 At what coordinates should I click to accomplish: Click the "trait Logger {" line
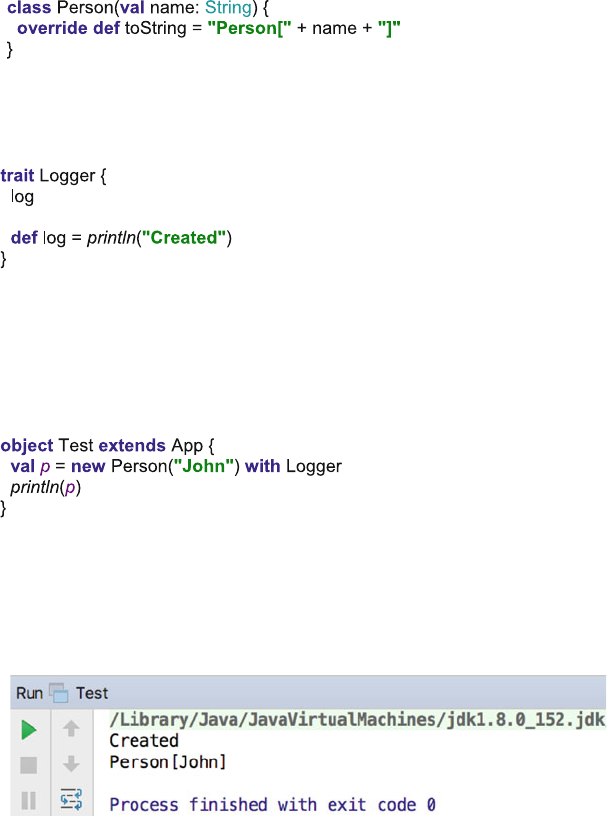coord(53,176)
